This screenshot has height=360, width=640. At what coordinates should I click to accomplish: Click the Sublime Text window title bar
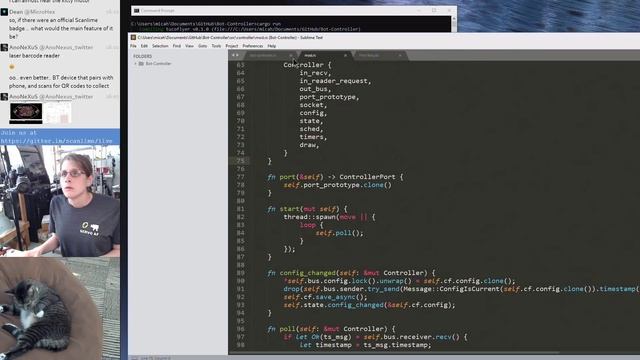pos(384,38)
